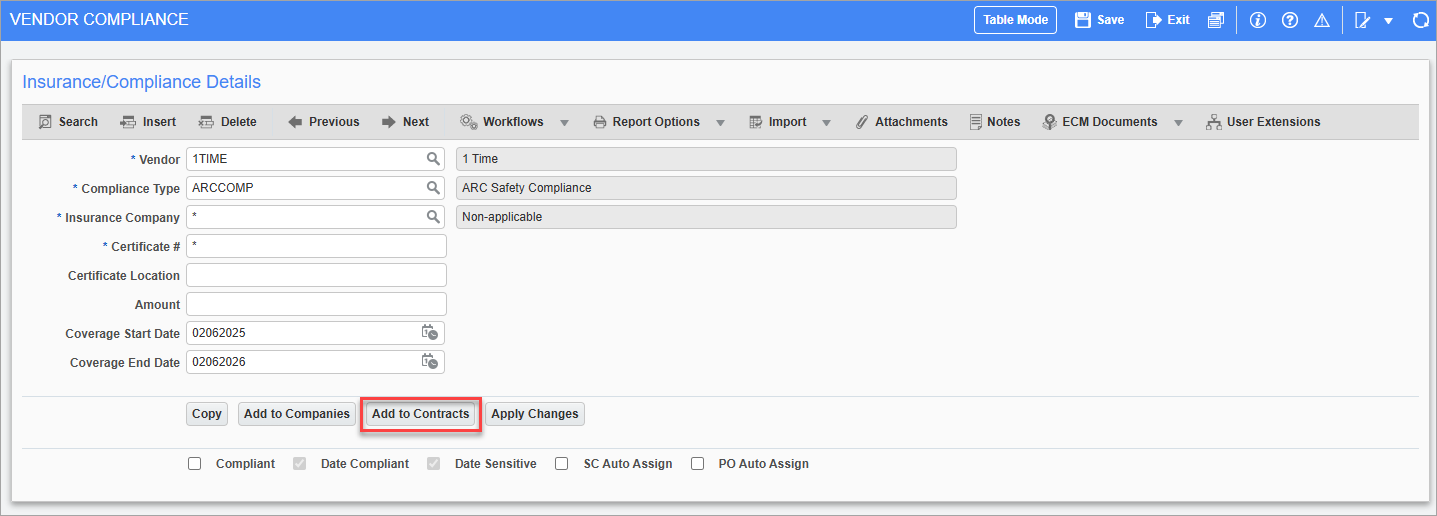Screen dimensions: 1437x516
Task: Click the Exit door icon
Action: point(1153,20)
